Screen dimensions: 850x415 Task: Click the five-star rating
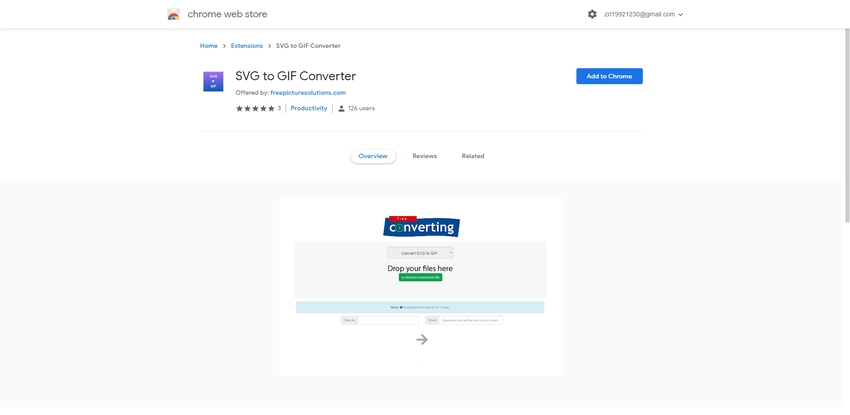tap(255, 108)
